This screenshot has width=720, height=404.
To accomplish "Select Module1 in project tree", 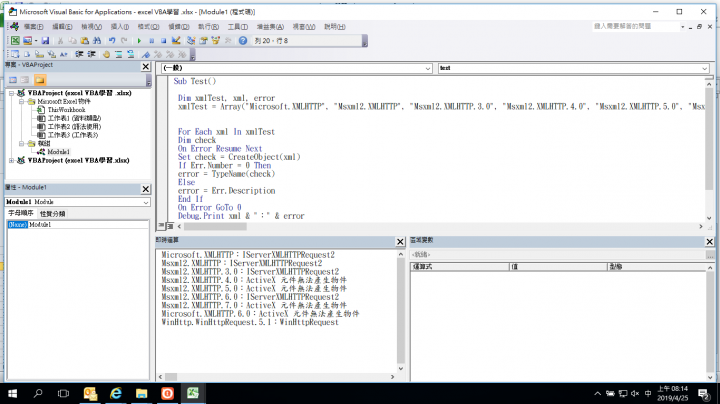I will 58,152.
